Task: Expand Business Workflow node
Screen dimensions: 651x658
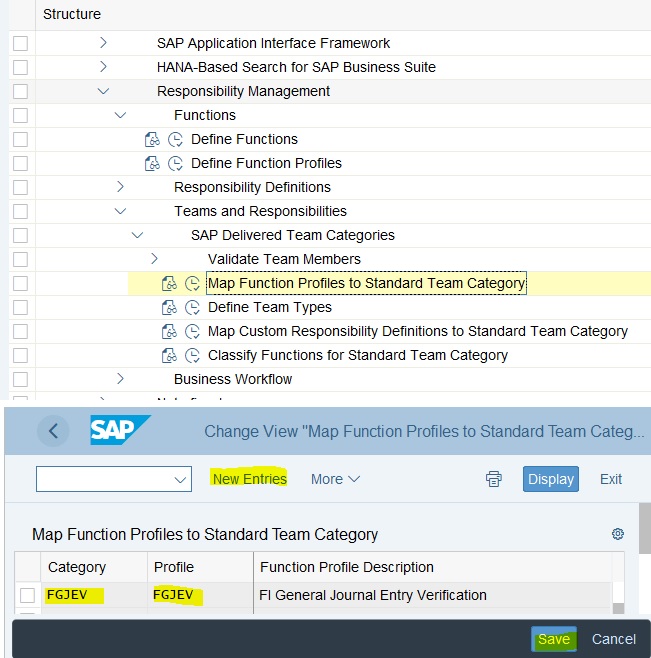Action: 120,379
